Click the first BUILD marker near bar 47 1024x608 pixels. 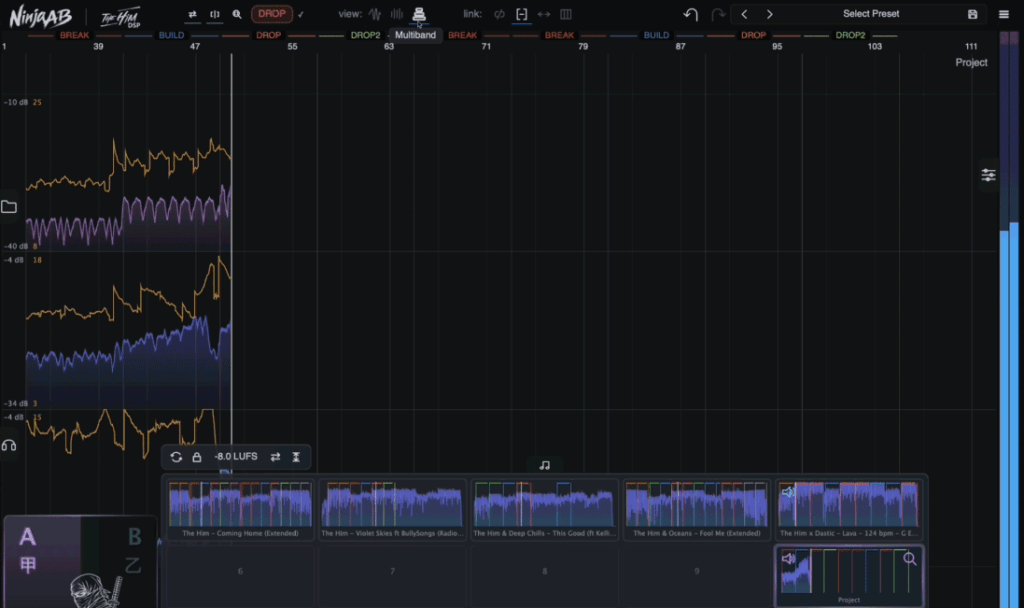pos(171,35)
